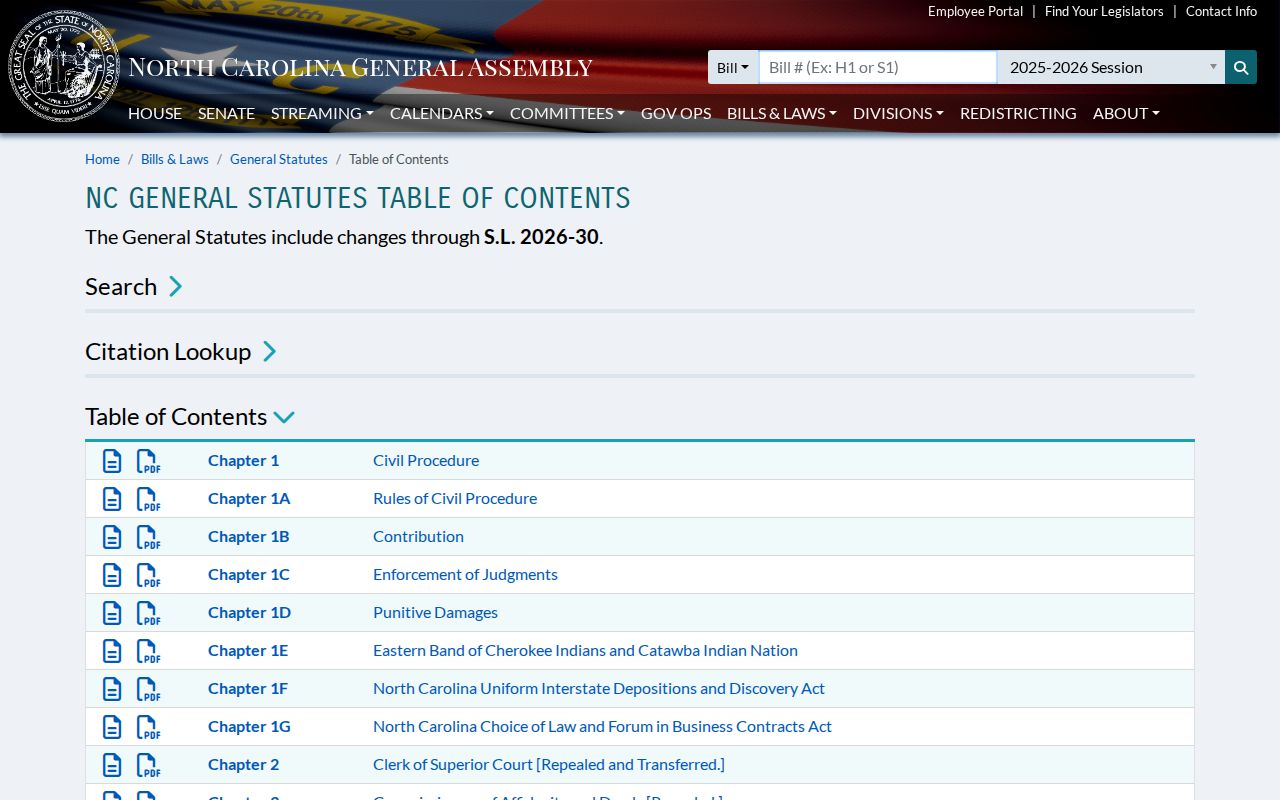
Task: Open the Punitive Damages chapter title
Action: [x=435, y=612]
